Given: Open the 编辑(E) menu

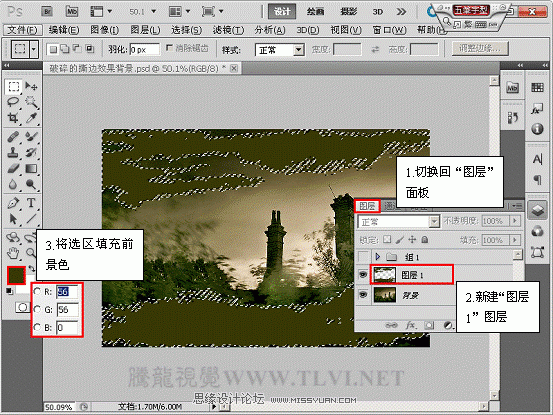Looking at the screenshot, I should [x=64, y=30].
